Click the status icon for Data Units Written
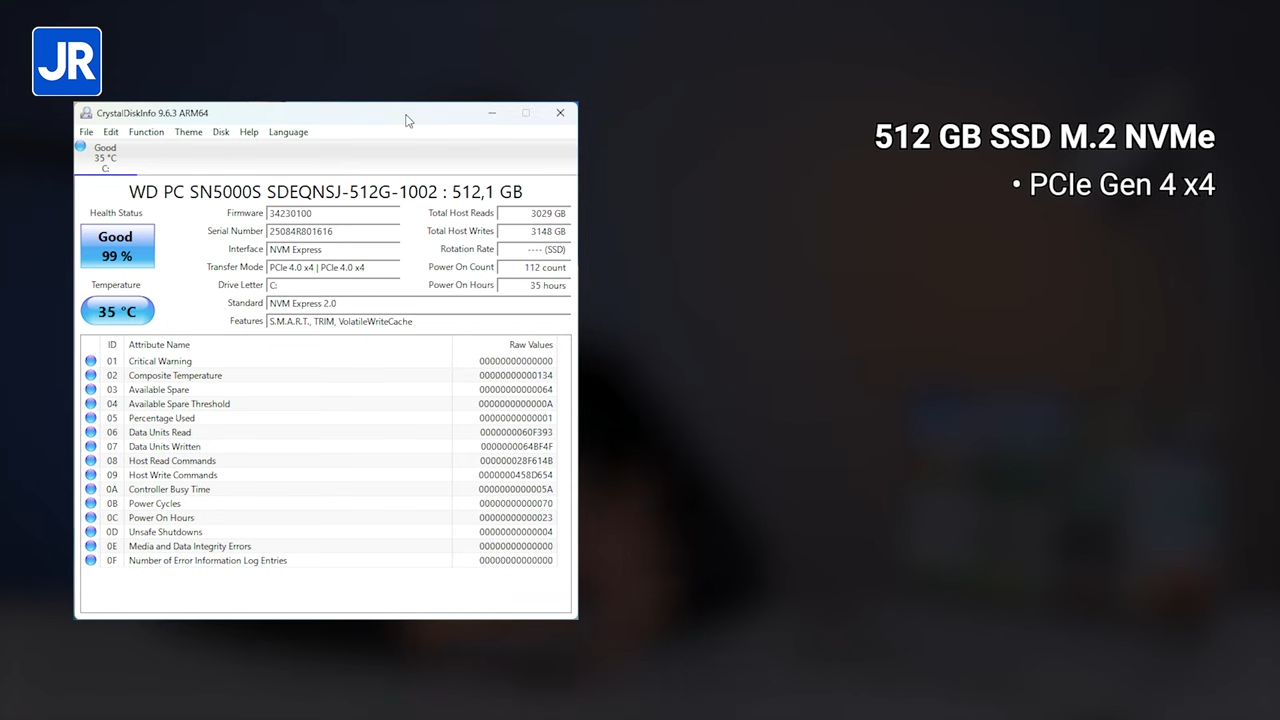Image resolution: width=1280 pixels, height=720 pixels. coord(91,446)
